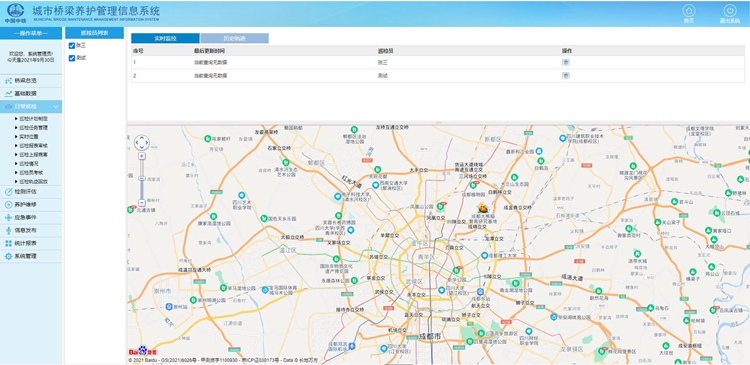Toggle the 张三 inspector checkbox
Image resolution: width=750 pixels, height=365 pixels.
(72, 45)
